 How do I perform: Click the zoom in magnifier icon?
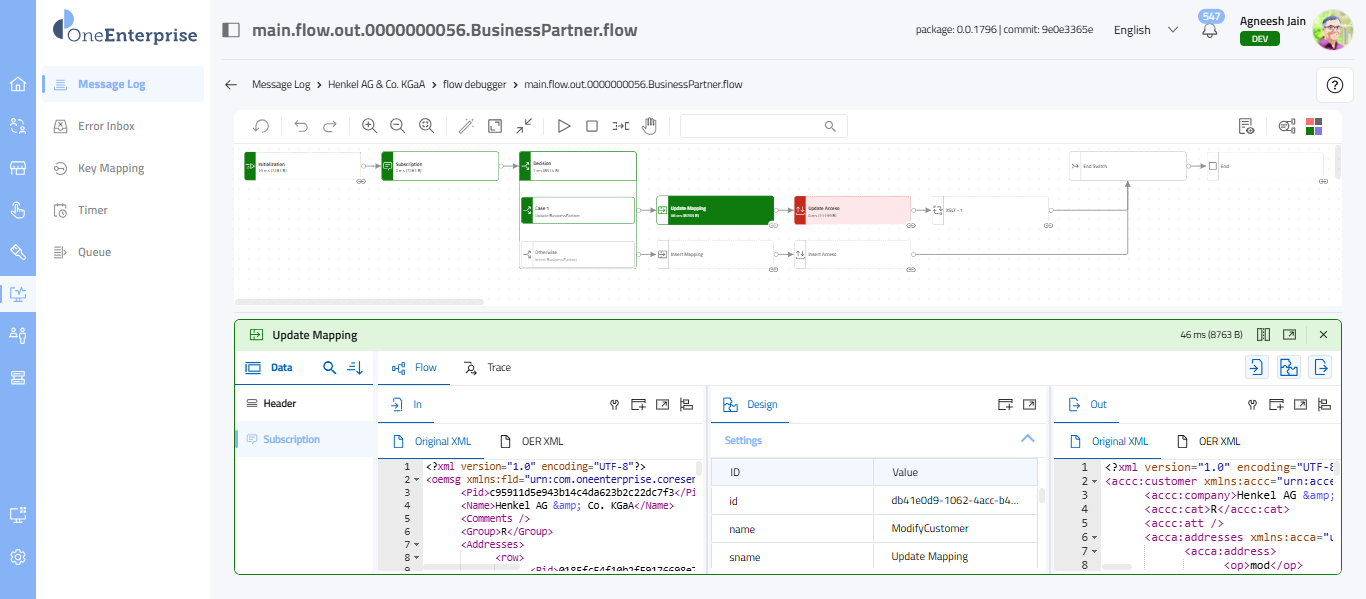tap(369, 126)
